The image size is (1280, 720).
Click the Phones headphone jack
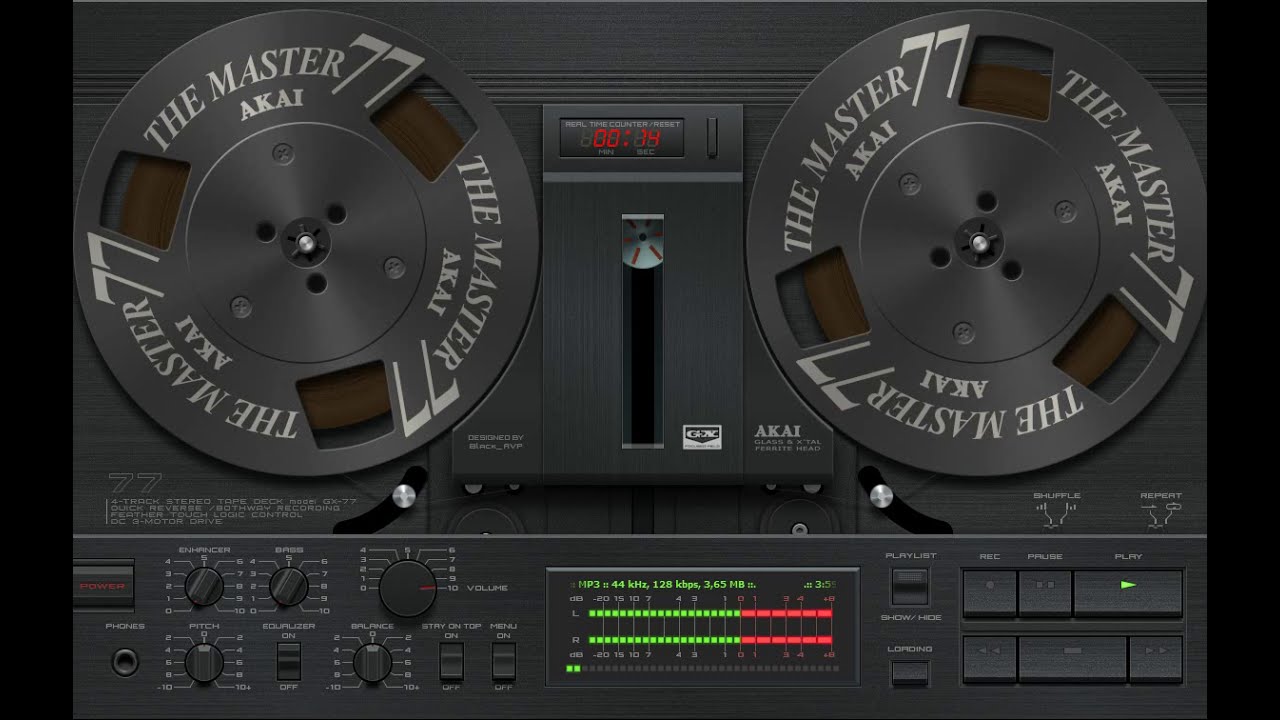(x=126, y=661)
